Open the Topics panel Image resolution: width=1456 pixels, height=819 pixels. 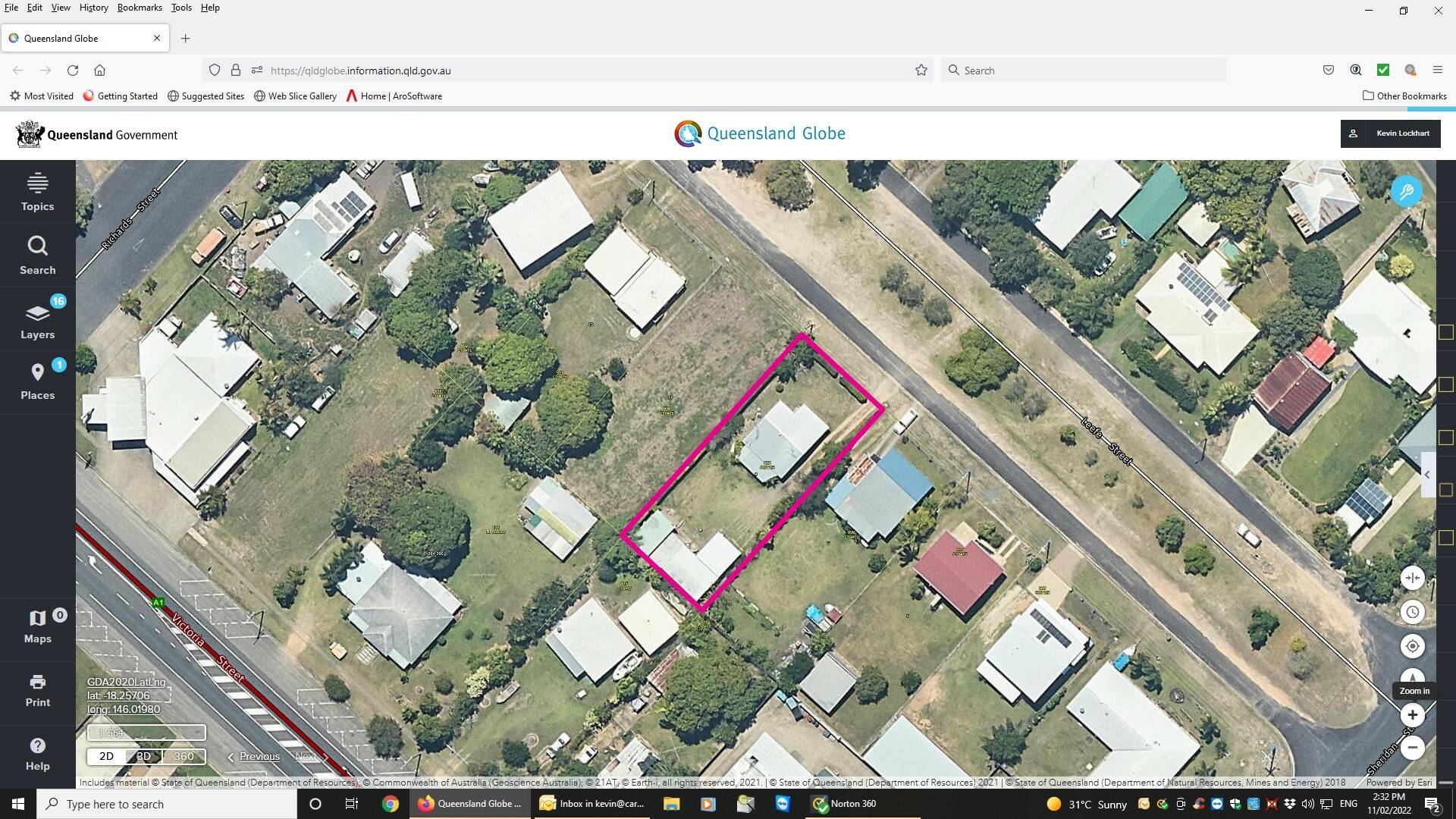37,191
